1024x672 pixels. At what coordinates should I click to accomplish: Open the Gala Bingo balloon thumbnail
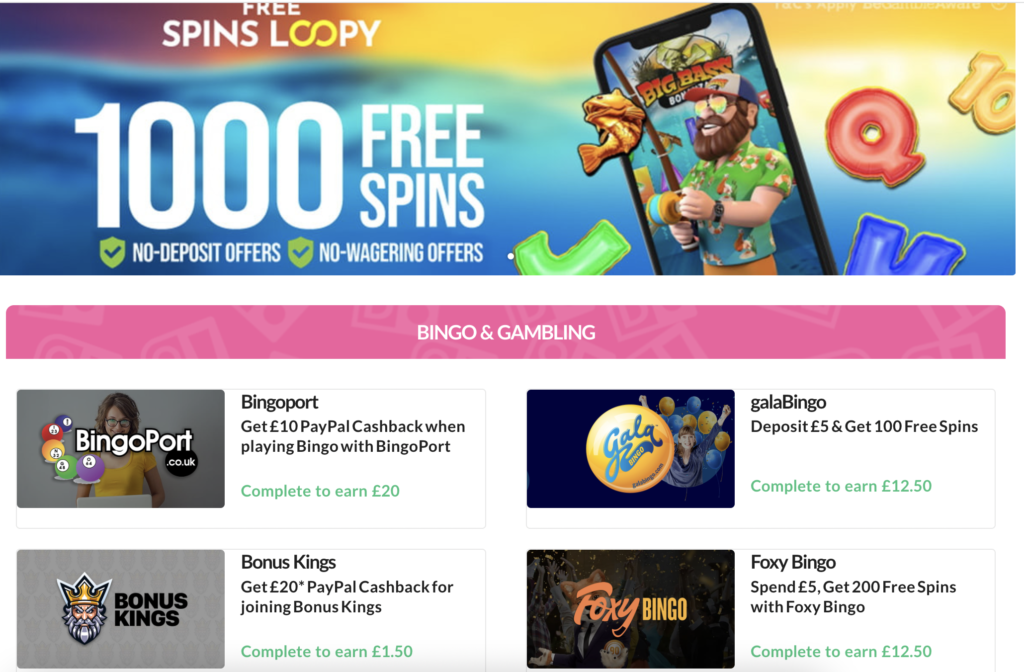click(x=630, y=449)
